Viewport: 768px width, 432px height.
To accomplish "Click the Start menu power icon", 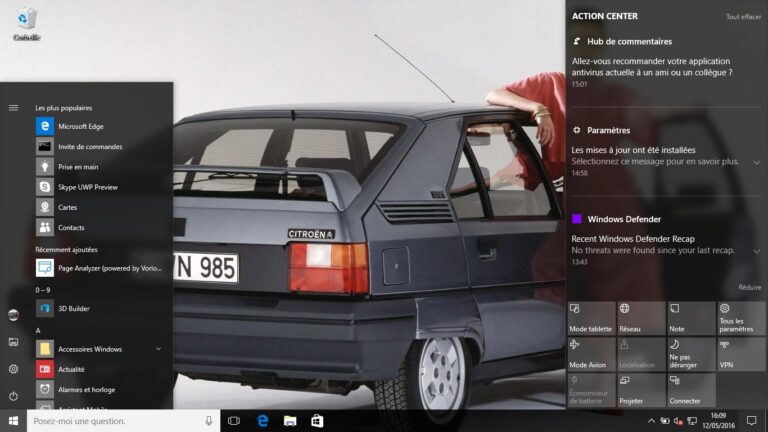I will 13,396.
